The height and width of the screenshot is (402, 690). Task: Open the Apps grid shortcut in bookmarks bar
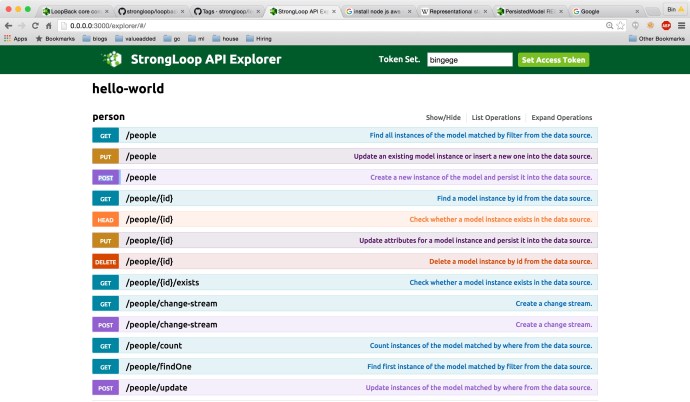[x=15, y=38]
